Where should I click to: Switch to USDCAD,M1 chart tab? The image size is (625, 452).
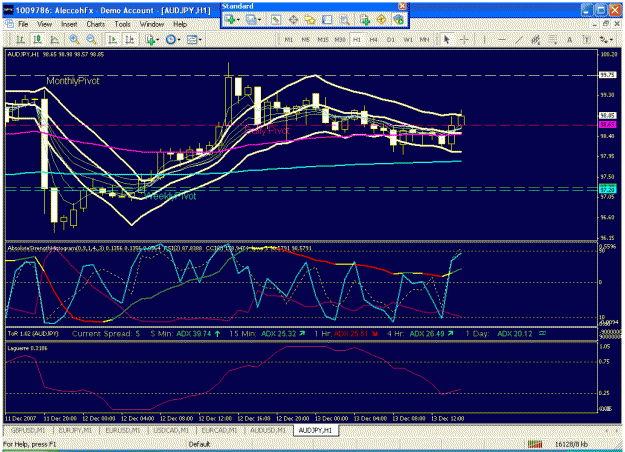click(171, 430)
